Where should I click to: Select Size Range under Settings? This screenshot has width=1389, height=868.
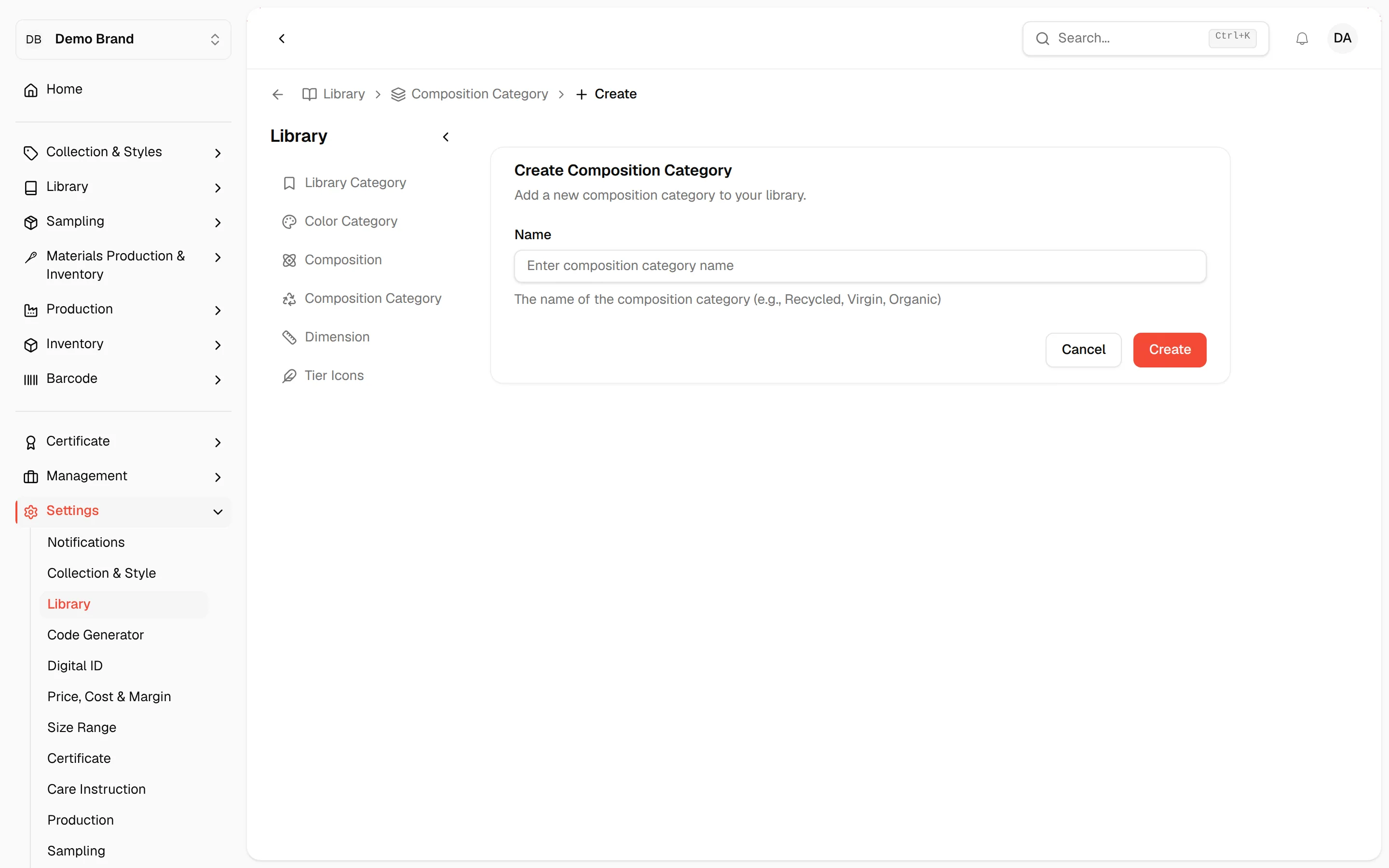coord(82,727)
